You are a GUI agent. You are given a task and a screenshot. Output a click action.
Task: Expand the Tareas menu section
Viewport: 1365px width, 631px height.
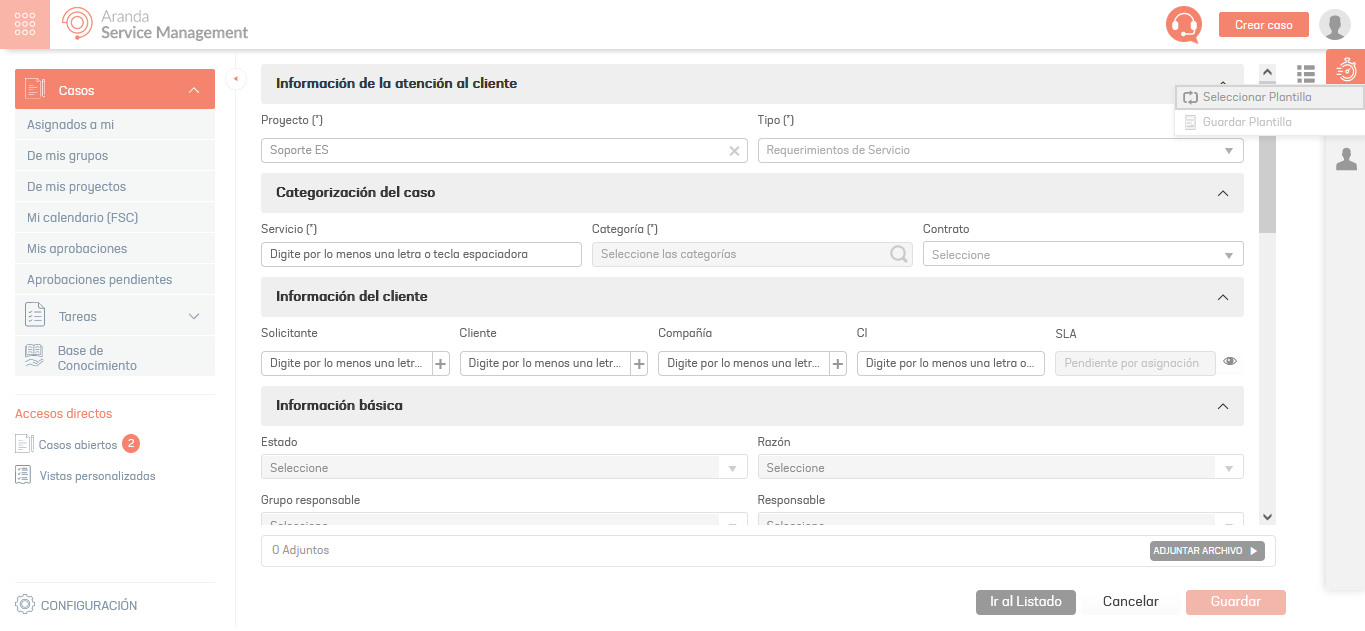click(194, 316)
